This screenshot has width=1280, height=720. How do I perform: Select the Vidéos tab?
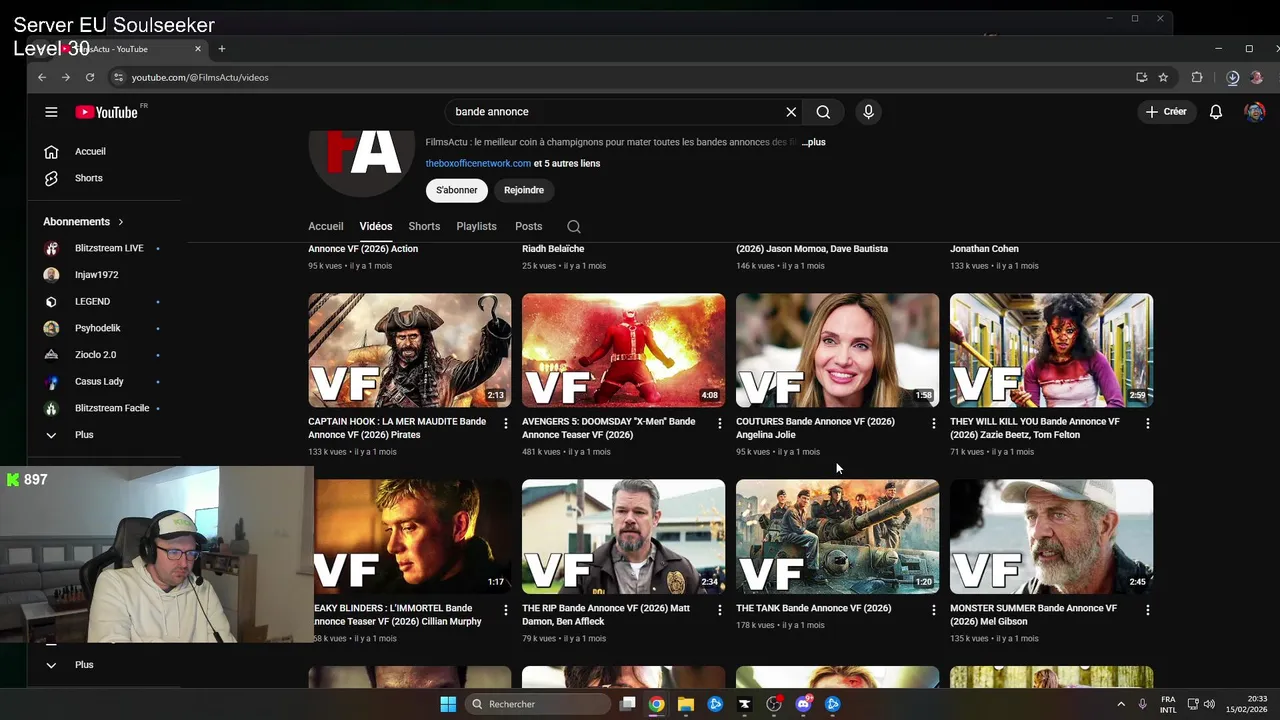tap(376, 226)
